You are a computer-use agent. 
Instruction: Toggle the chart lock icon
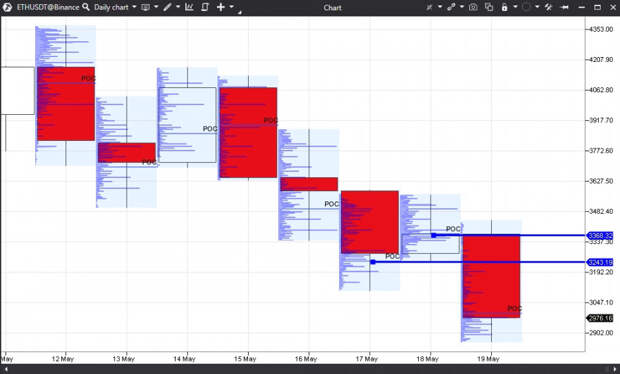click(504, 7)
